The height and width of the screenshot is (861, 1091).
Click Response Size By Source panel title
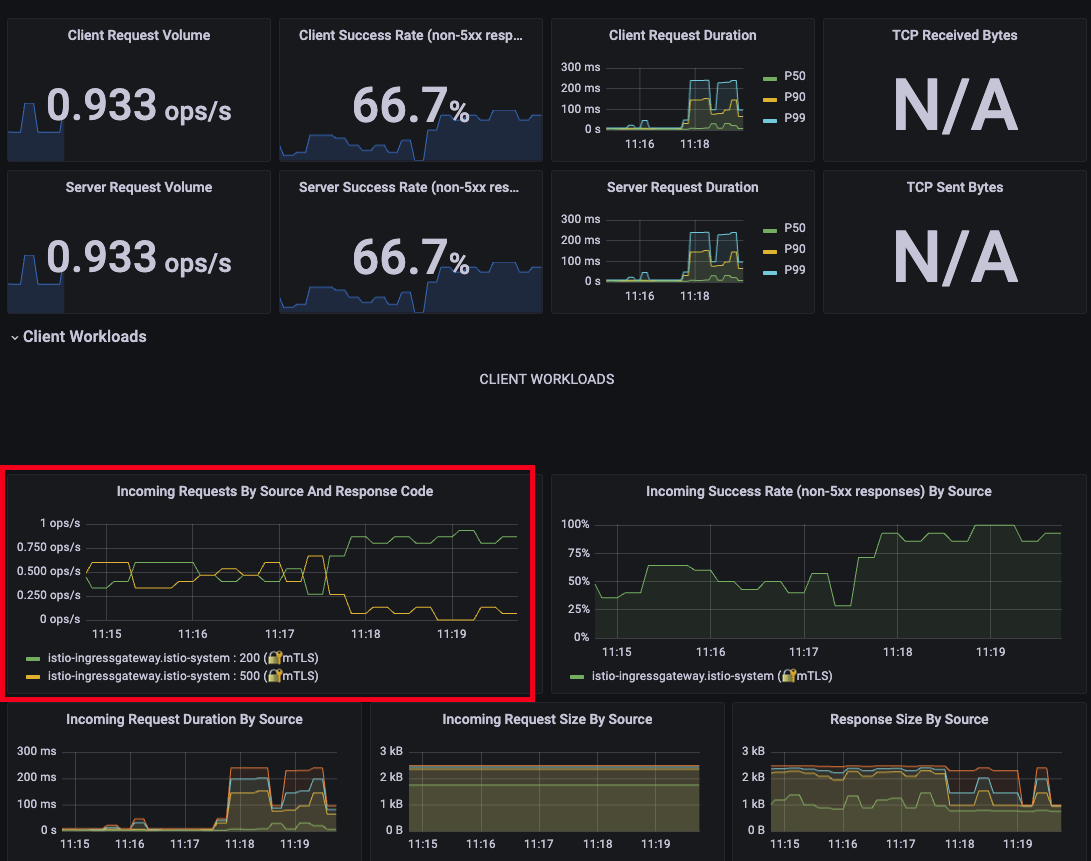click(909, 720)
